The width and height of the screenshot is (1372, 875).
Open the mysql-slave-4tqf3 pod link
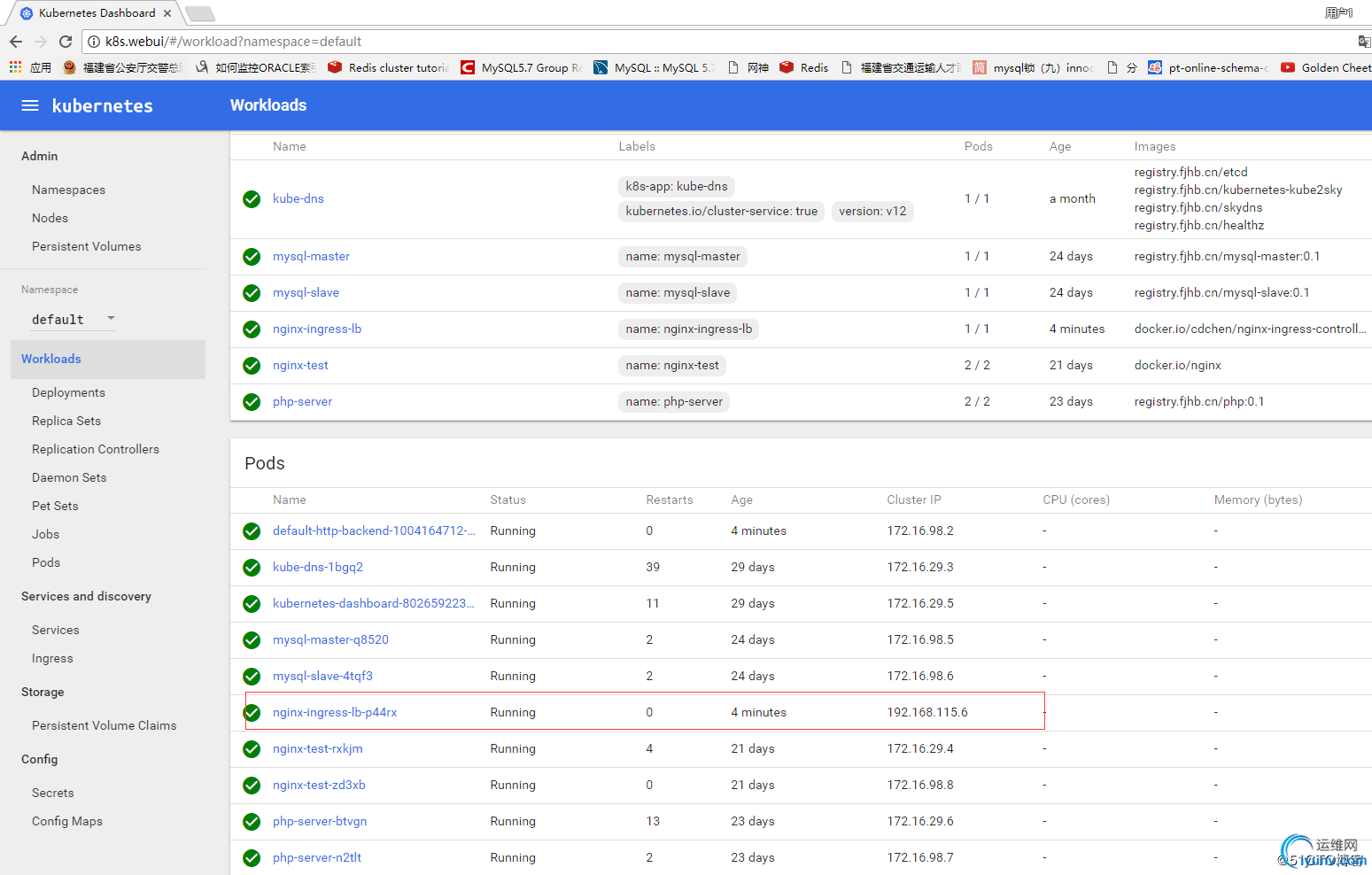tap(322, 676)
